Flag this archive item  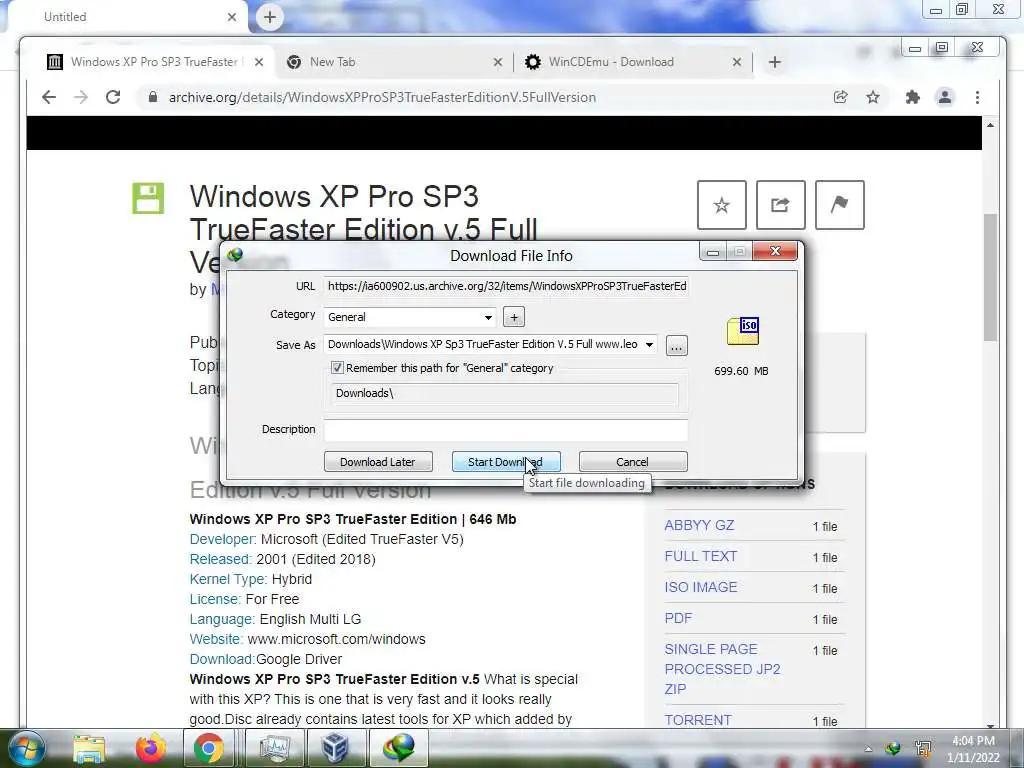tap(840, 205)
